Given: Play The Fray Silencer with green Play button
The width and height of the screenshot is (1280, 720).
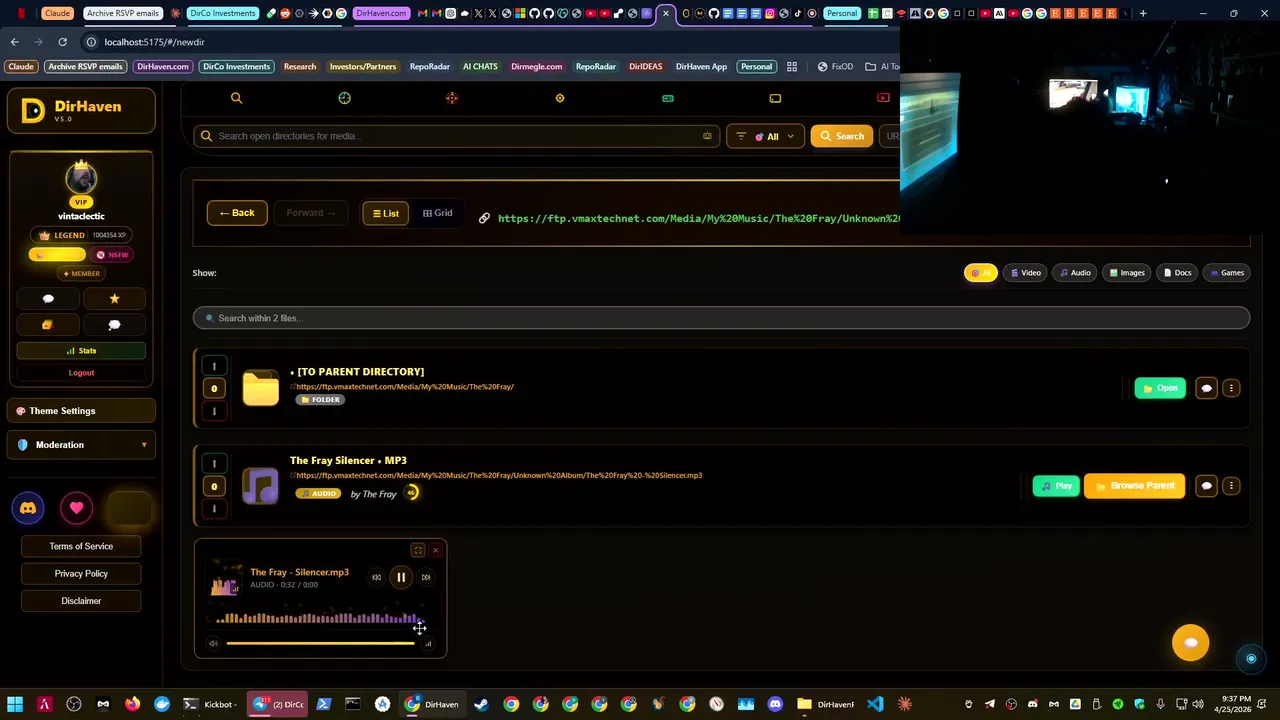Looking at the screenshot, I should pyautogui.click(x=1056, y=486).
